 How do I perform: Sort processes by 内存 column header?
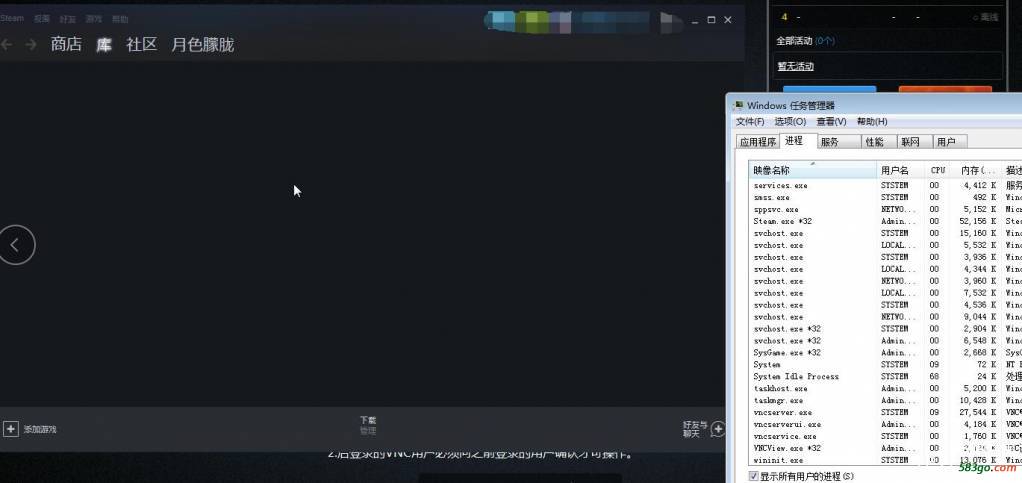(x=975, y=170)
